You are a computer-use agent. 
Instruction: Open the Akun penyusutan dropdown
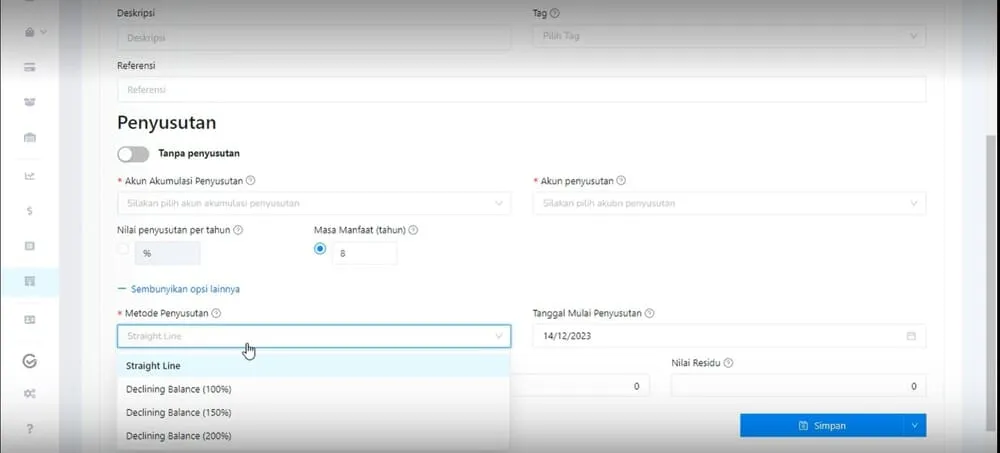pyautogui.click(x=730, y=203)
